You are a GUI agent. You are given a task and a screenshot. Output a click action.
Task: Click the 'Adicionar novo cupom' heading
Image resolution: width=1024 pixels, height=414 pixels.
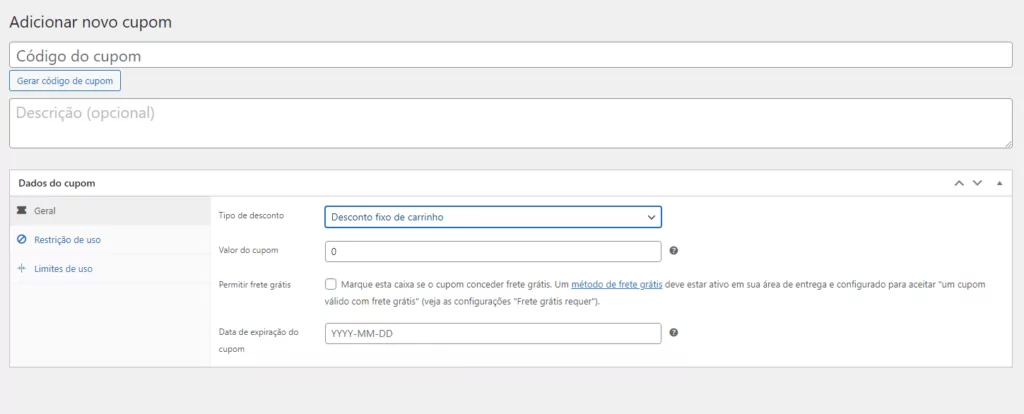tap(90, 22)
